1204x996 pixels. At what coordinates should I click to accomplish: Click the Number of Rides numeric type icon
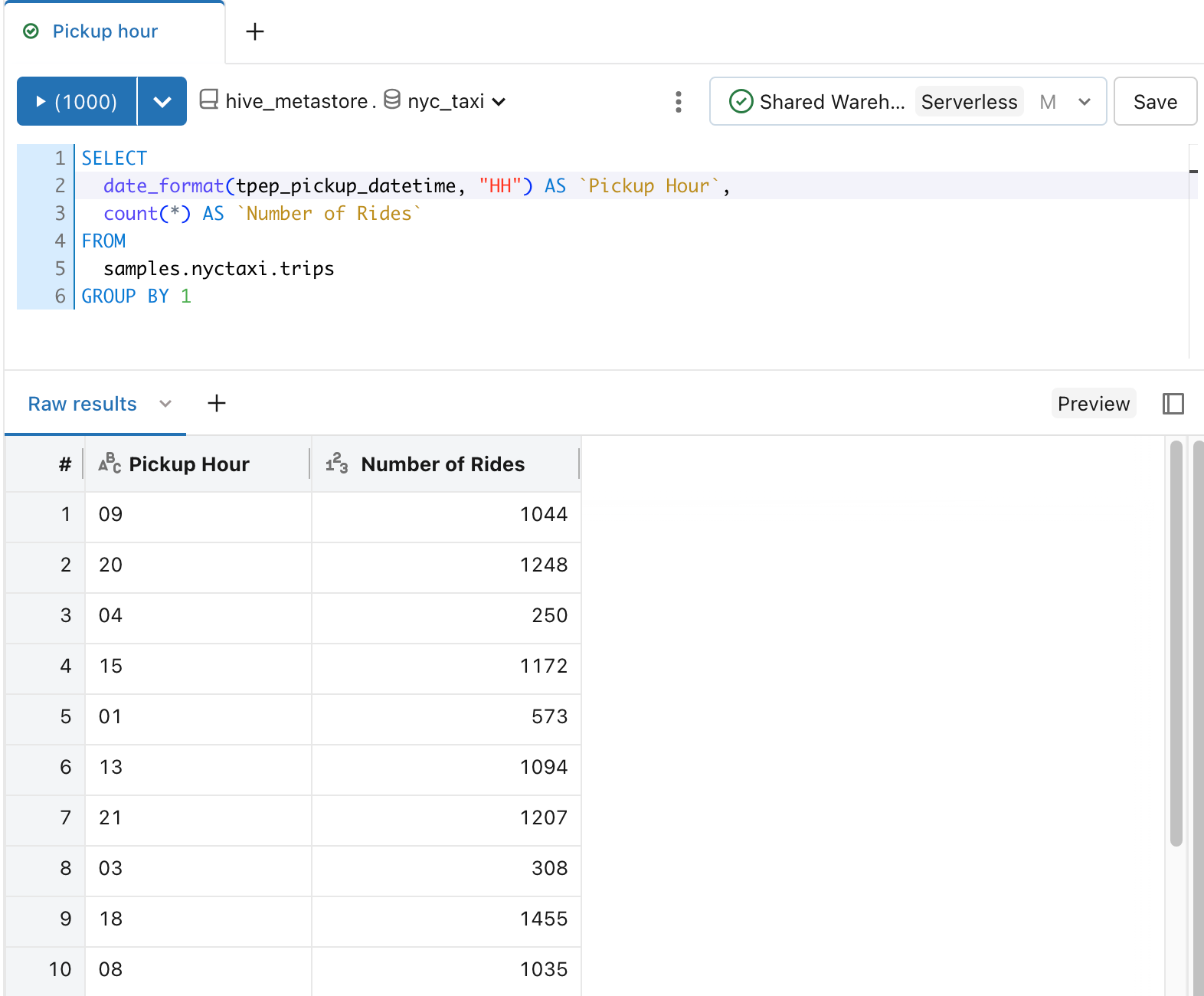[x=336, y=464]
